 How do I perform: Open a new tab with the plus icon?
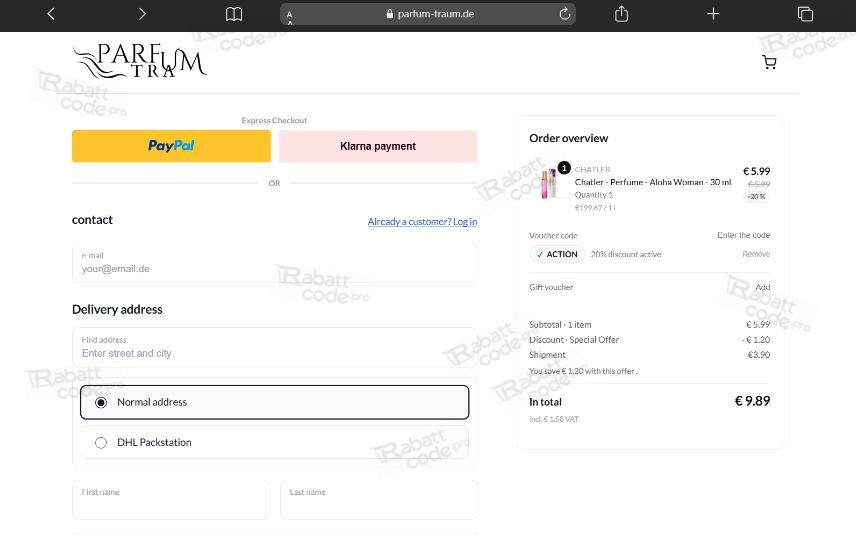click(x=713, y=14)
